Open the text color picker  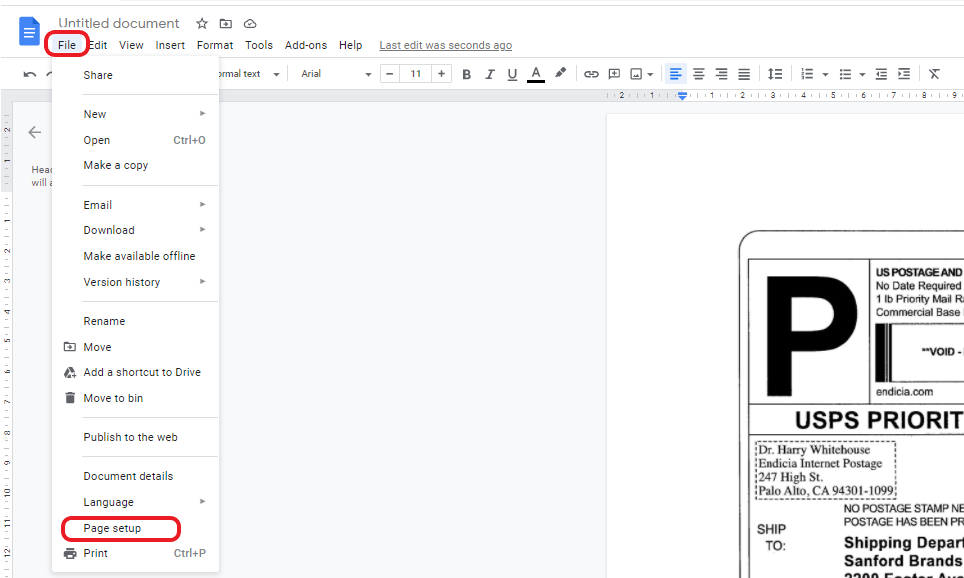[535, 73]
